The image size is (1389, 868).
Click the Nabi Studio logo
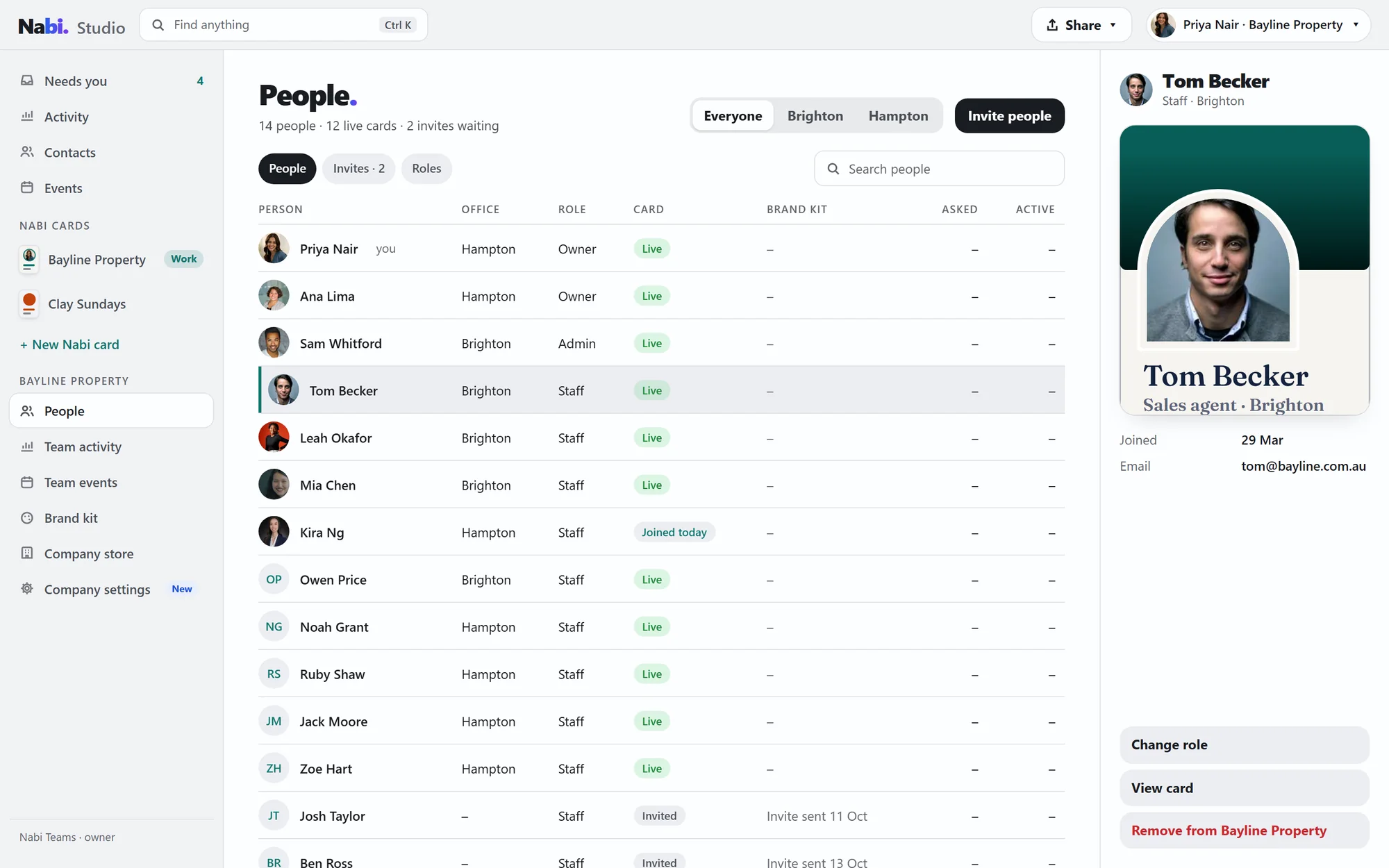point(72,26)
